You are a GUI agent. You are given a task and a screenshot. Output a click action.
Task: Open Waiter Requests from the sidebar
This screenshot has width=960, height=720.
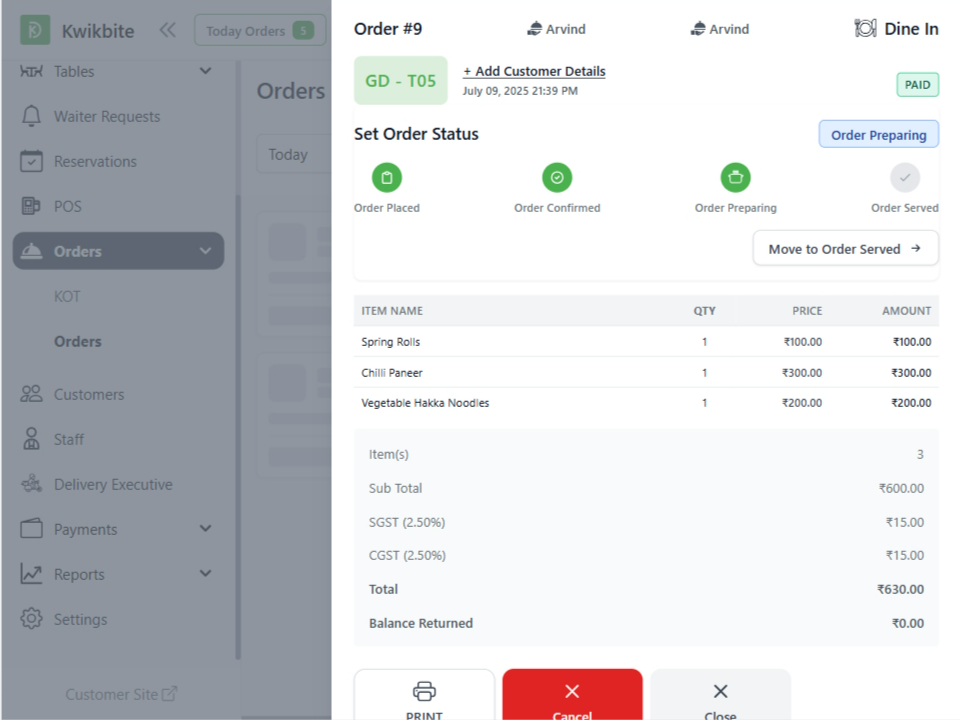(x=31, y=116)
